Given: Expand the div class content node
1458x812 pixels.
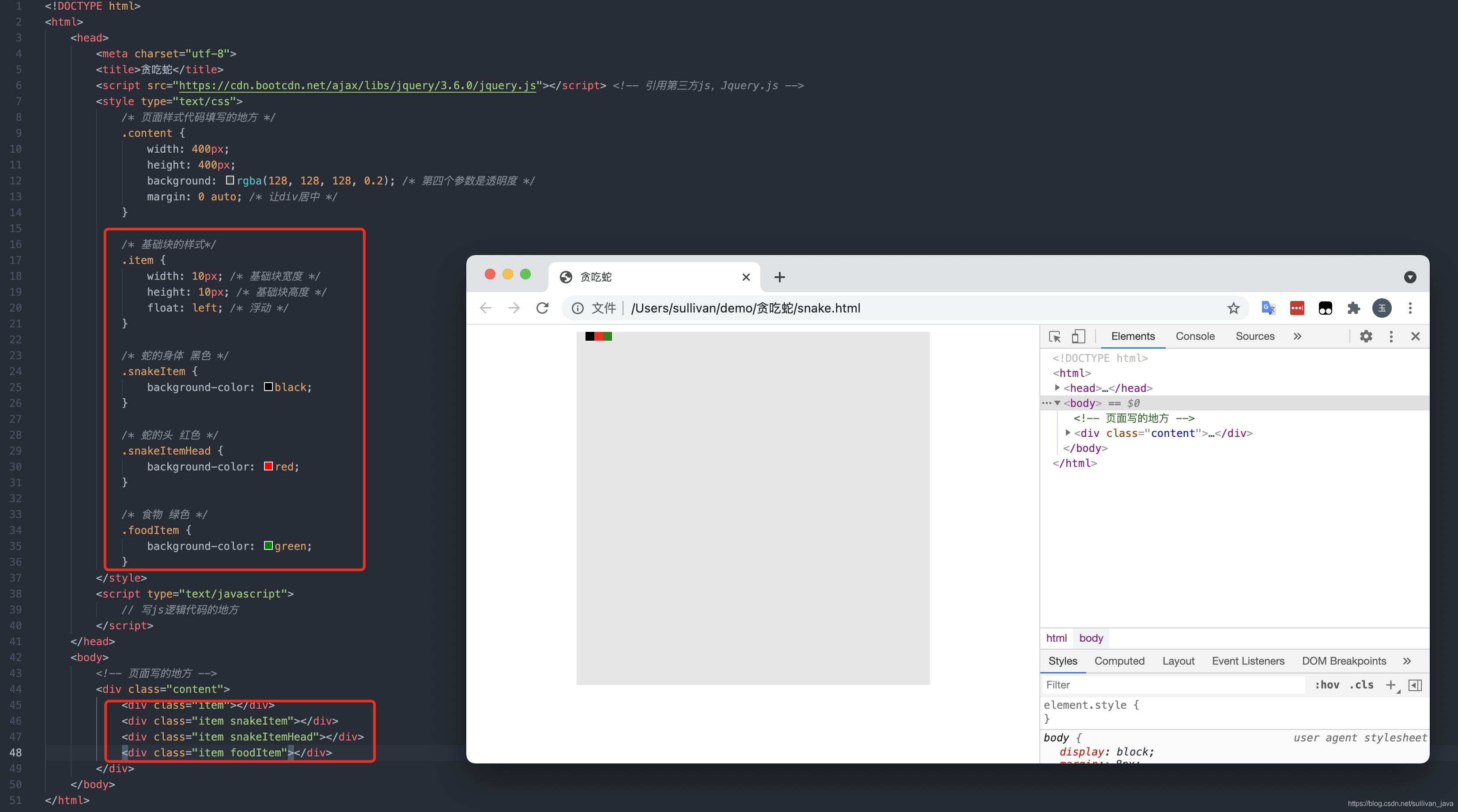Looking at the screenshot, I should click(1068, 433).
